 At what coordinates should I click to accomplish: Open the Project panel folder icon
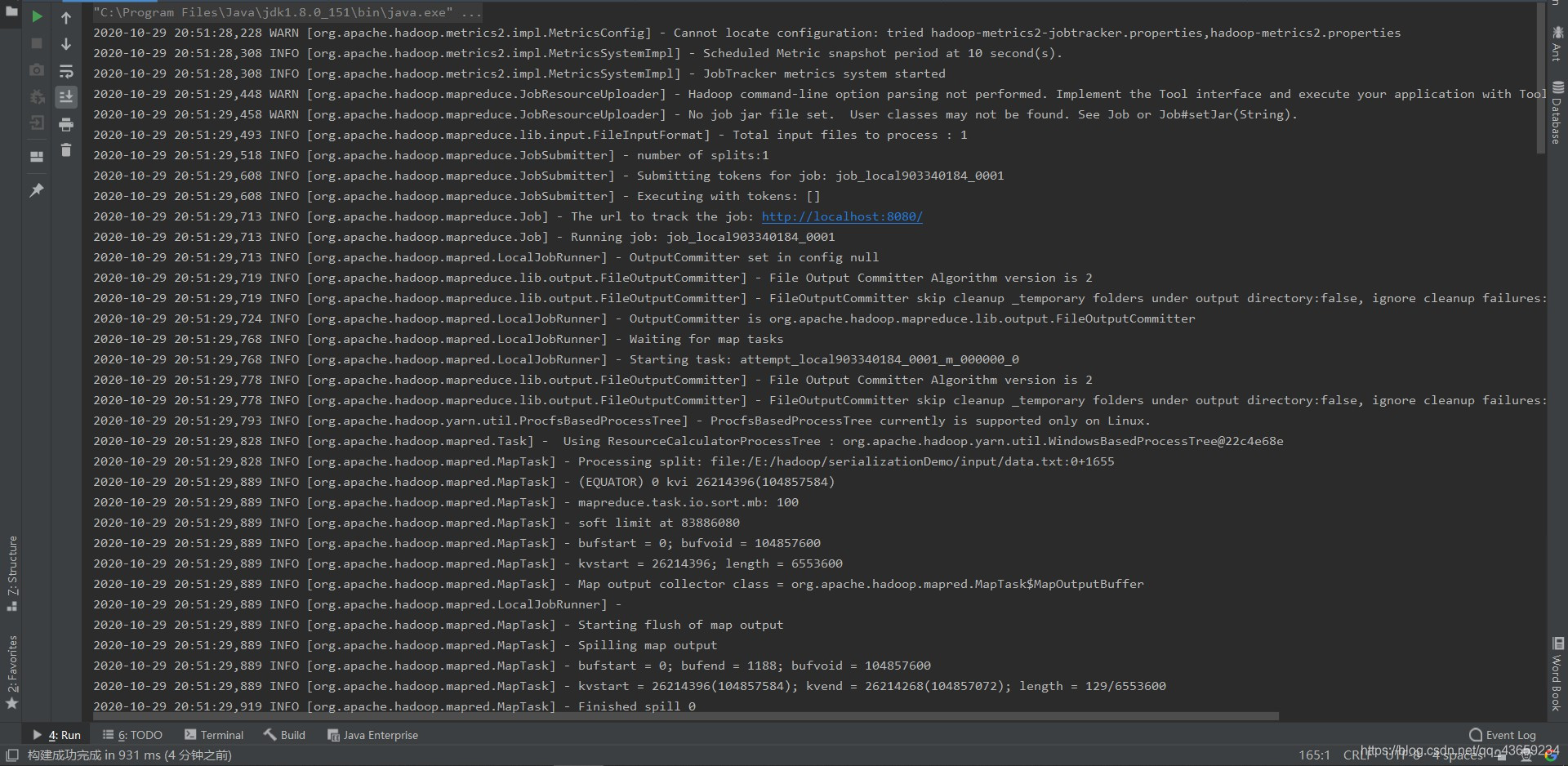(11, 11)
